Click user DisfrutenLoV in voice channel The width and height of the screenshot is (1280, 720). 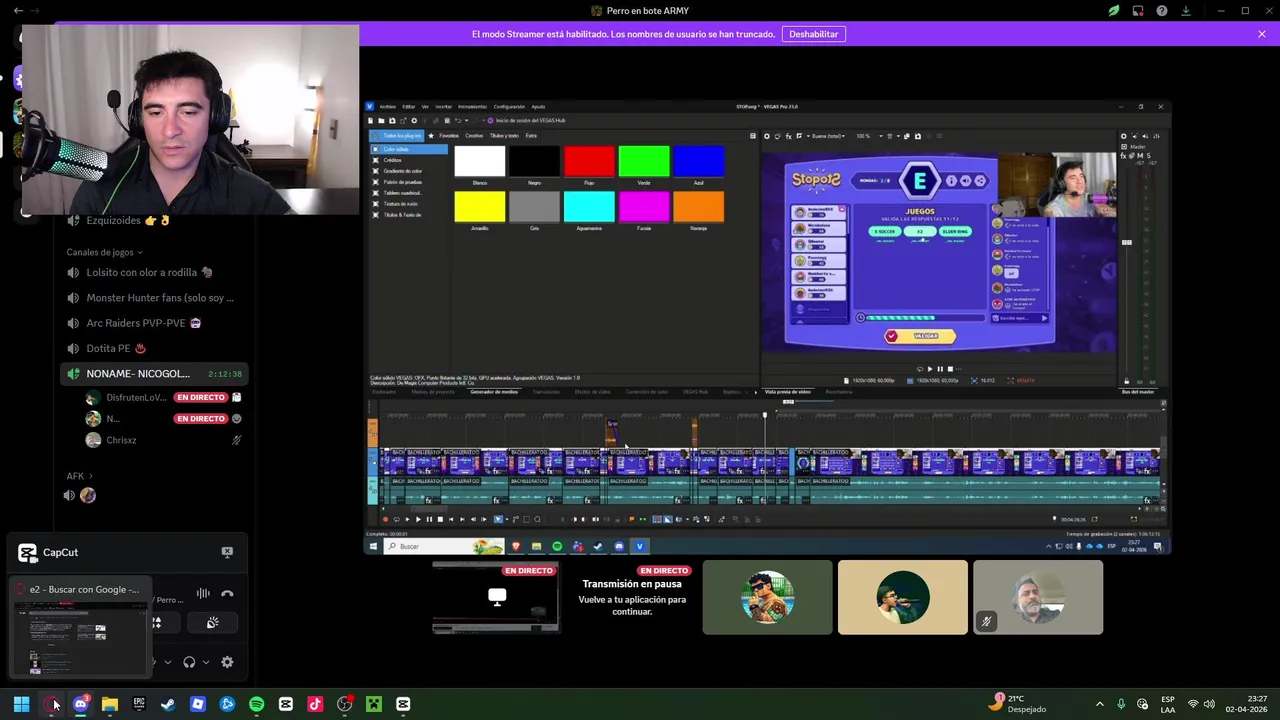click(x=164, y=397)
